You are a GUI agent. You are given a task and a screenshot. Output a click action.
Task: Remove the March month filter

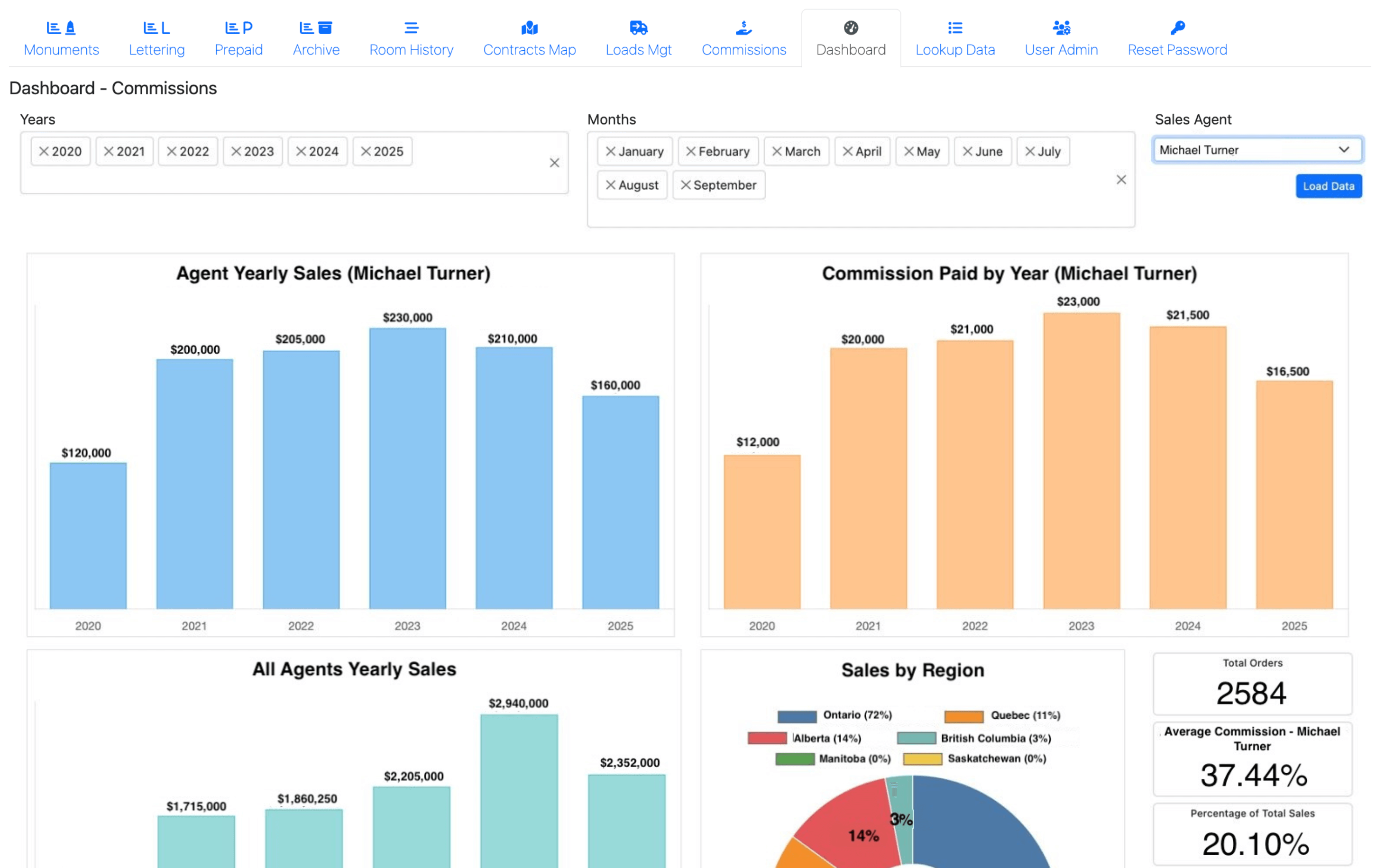pyautogui.click(x=777, y=151)
